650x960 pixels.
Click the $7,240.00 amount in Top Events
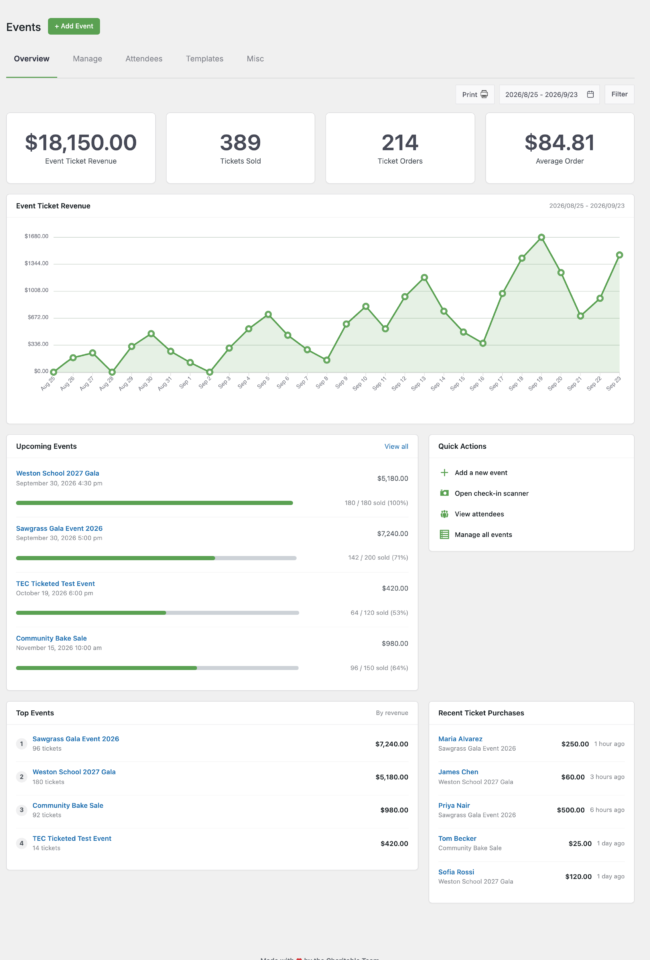point(392,744)
